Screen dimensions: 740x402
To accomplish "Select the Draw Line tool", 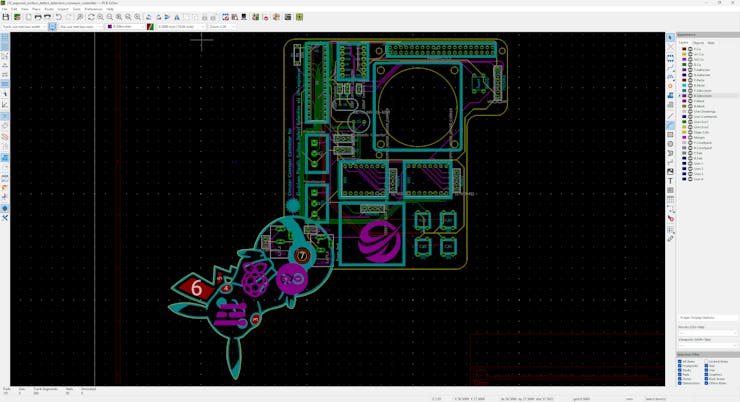I will point(670,116).
